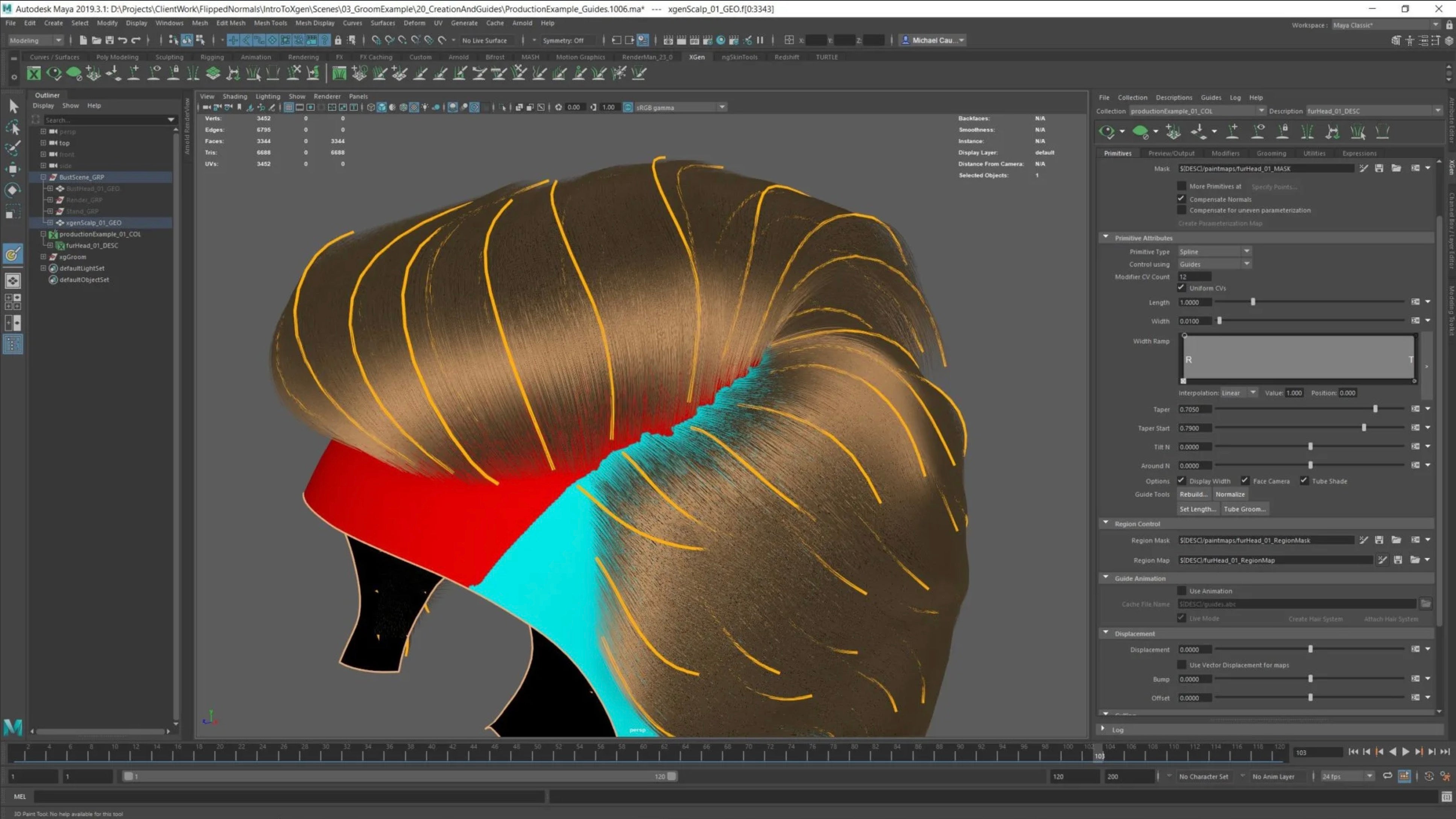
Task: Open paint brush for Region Mask
Action: point(1364,540)
